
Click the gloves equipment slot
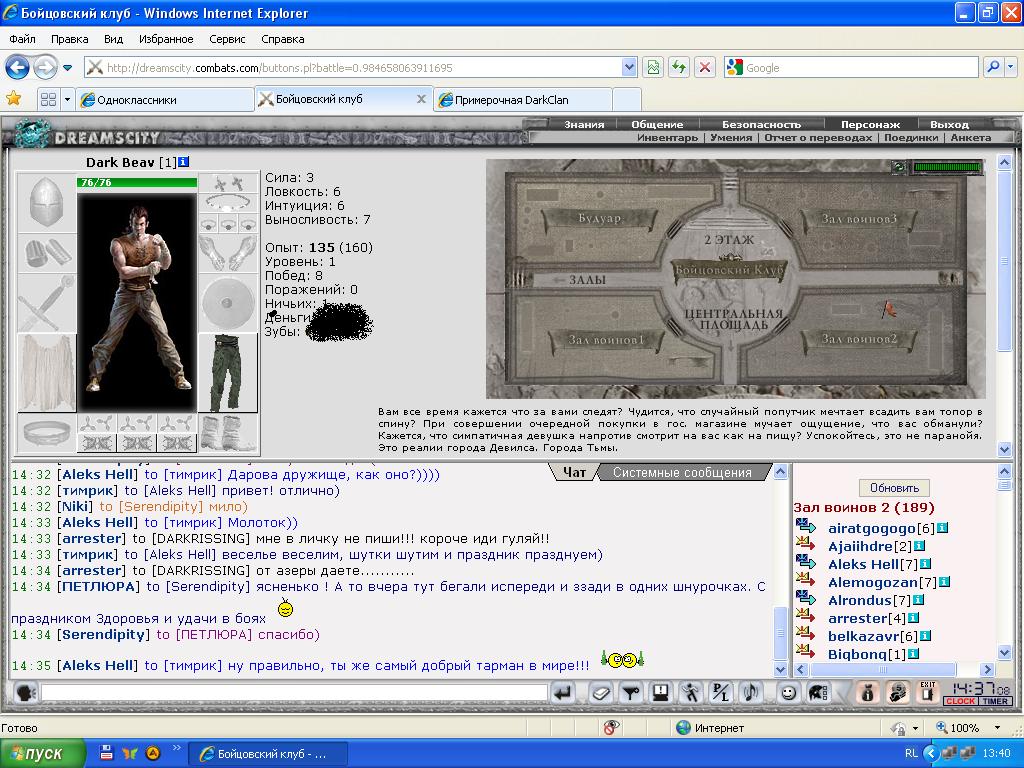coord(228,253)
